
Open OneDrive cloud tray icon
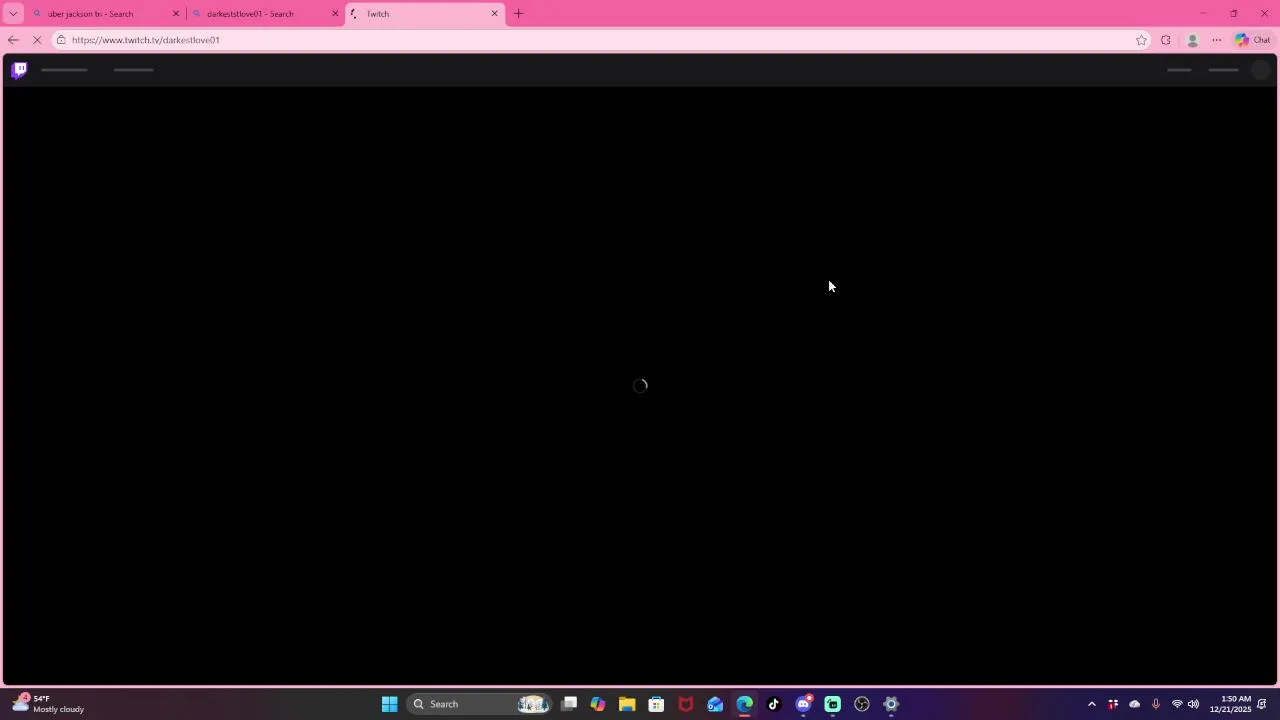pyautogui.click(x=1134, y=704)
